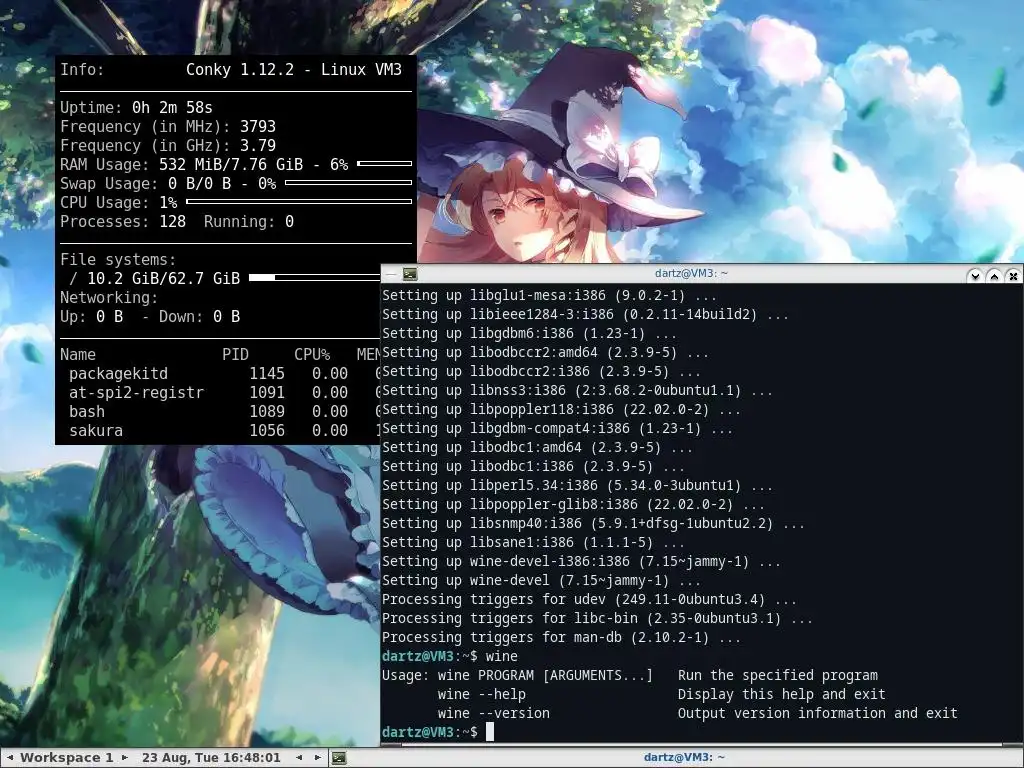Click the line Setting up libsnmp40:i386
Screen dimensions: 1024x768
point(593,522)
